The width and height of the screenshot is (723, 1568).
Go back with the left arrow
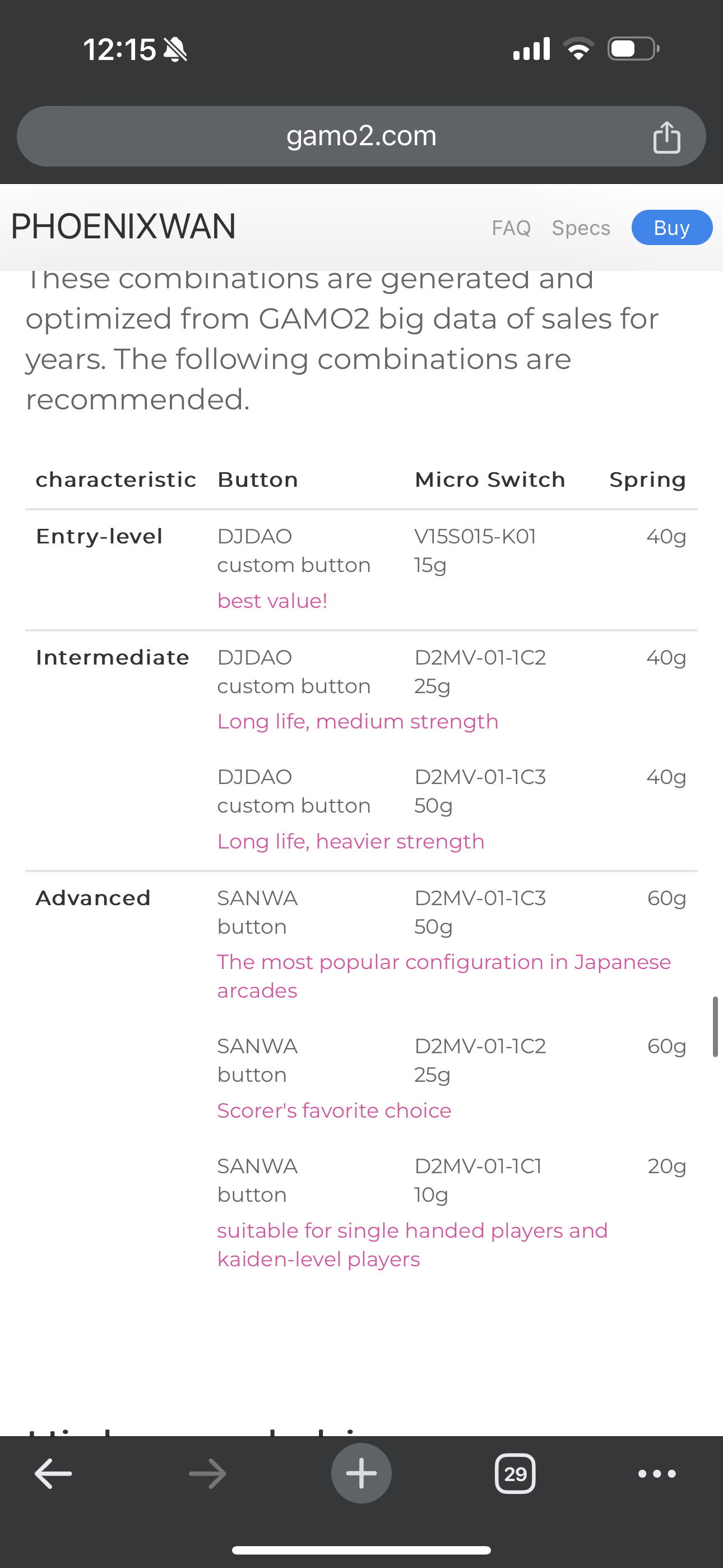click(54, 1474)
